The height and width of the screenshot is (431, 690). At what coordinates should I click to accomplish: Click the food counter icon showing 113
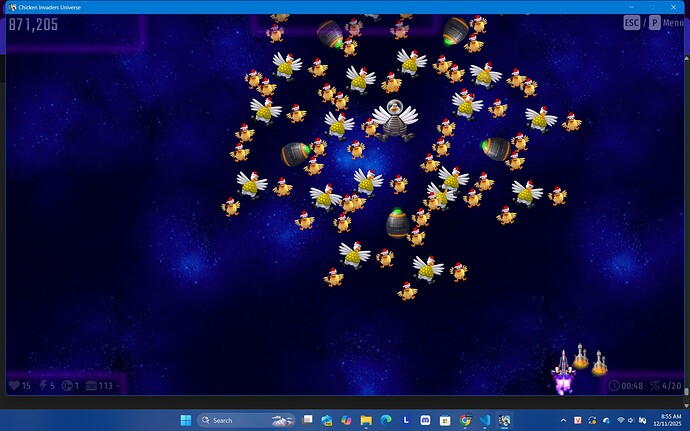pos(91,386)
